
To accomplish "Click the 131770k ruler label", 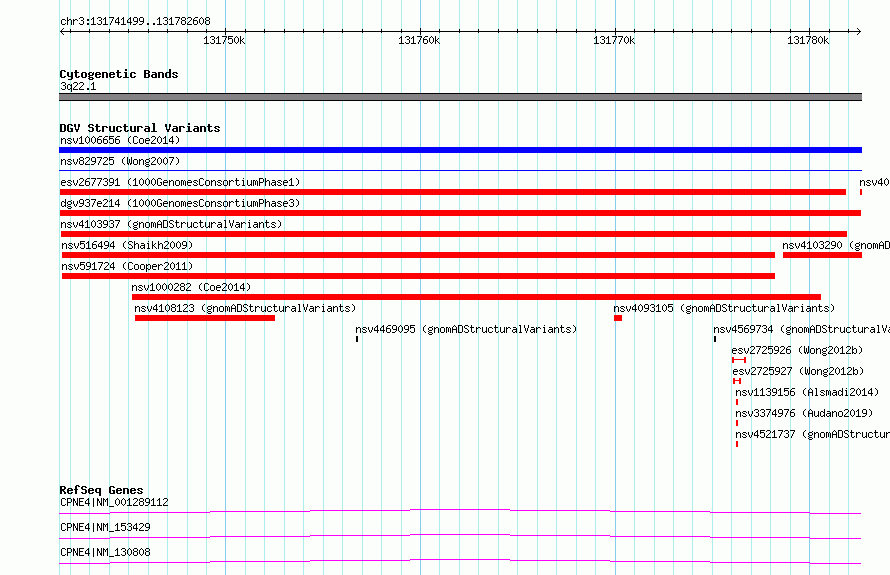I will click(x=614, y=40).
